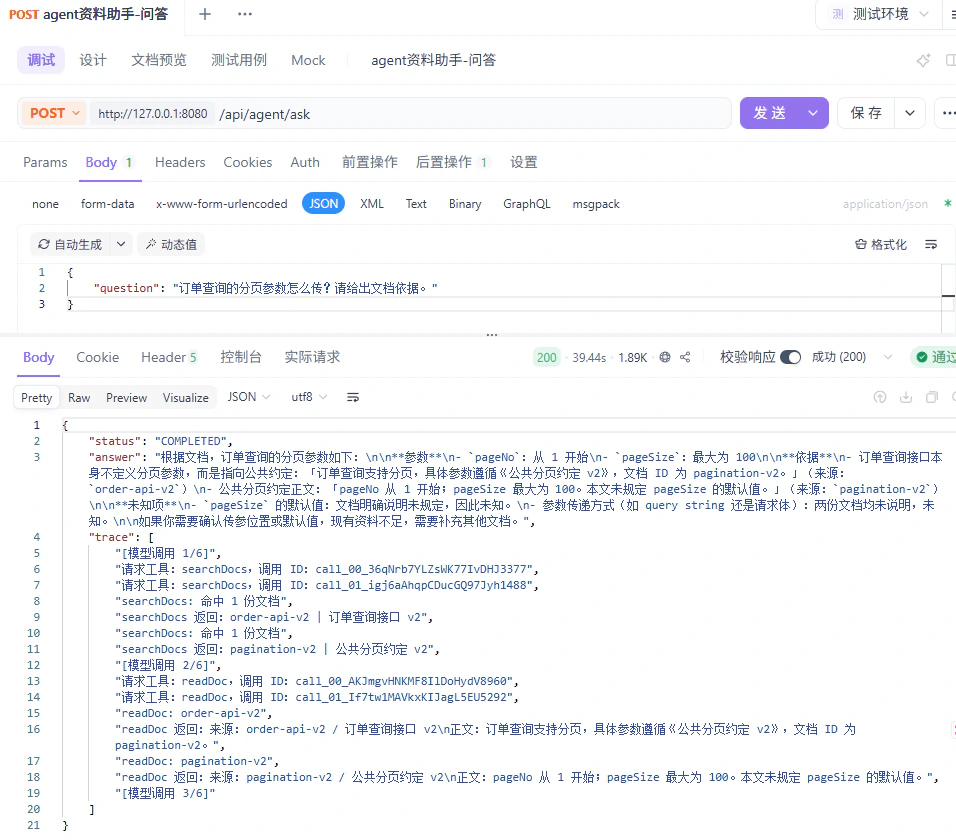956x840 pixels.
Task: Click the response word-wrap lines icon
Action: click(x=352, y=397)
